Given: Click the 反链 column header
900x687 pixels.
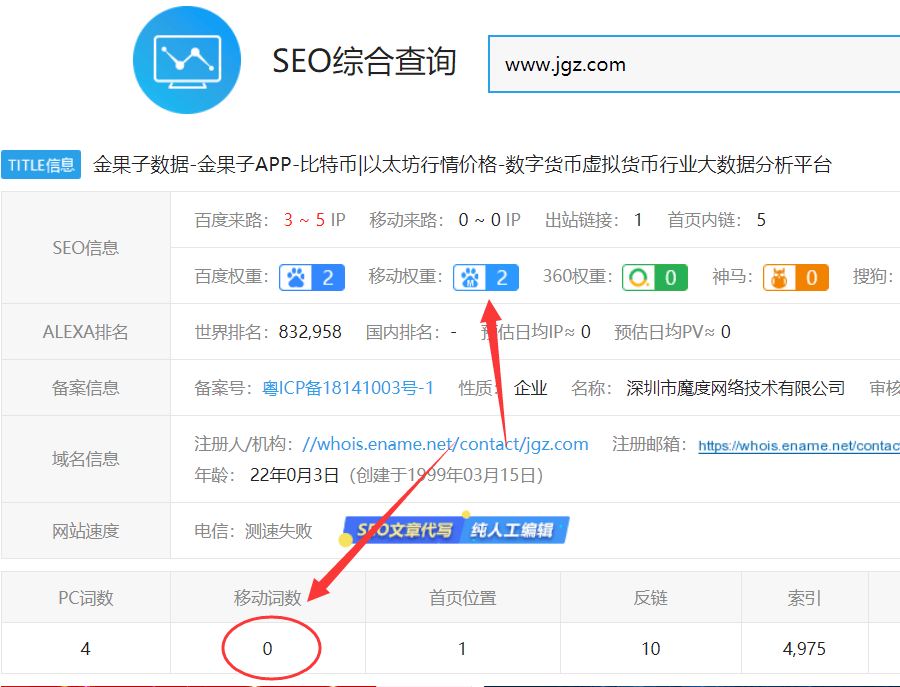Looking at the screenshot, I should pos(650,598).
